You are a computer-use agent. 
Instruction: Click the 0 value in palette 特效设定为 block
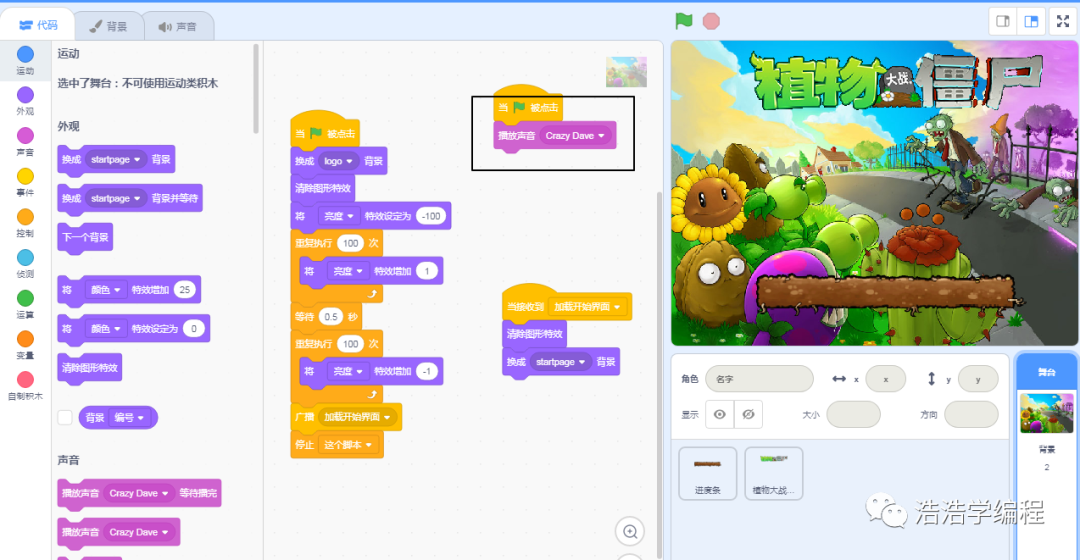pyautogui.click(x=194, y=329)
